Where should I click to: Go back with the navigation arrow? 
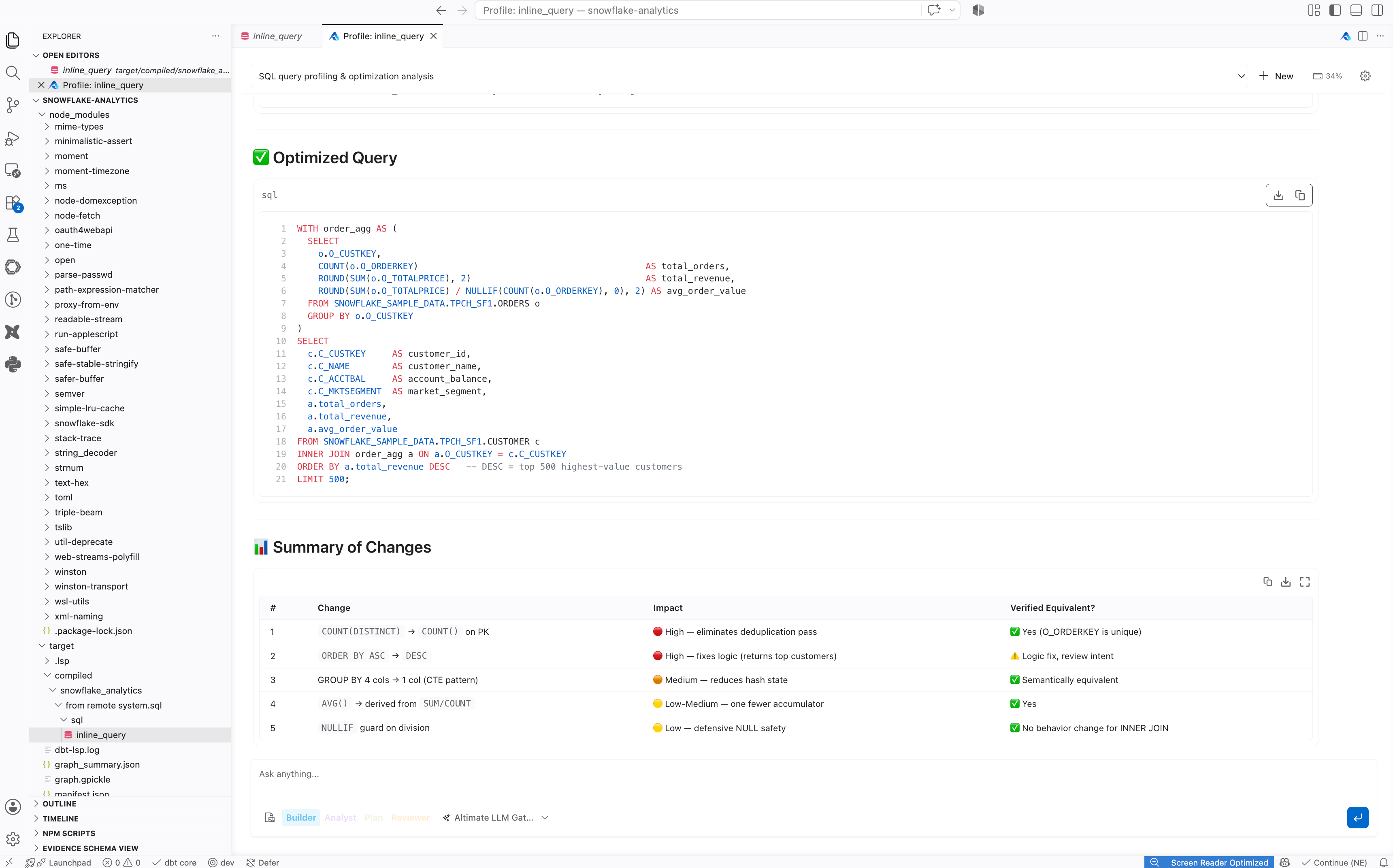[441, 11]
